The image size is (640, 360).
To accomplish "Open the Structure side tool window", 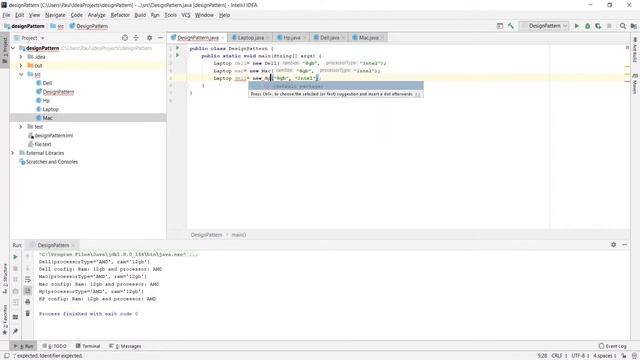I will (5, 278).
